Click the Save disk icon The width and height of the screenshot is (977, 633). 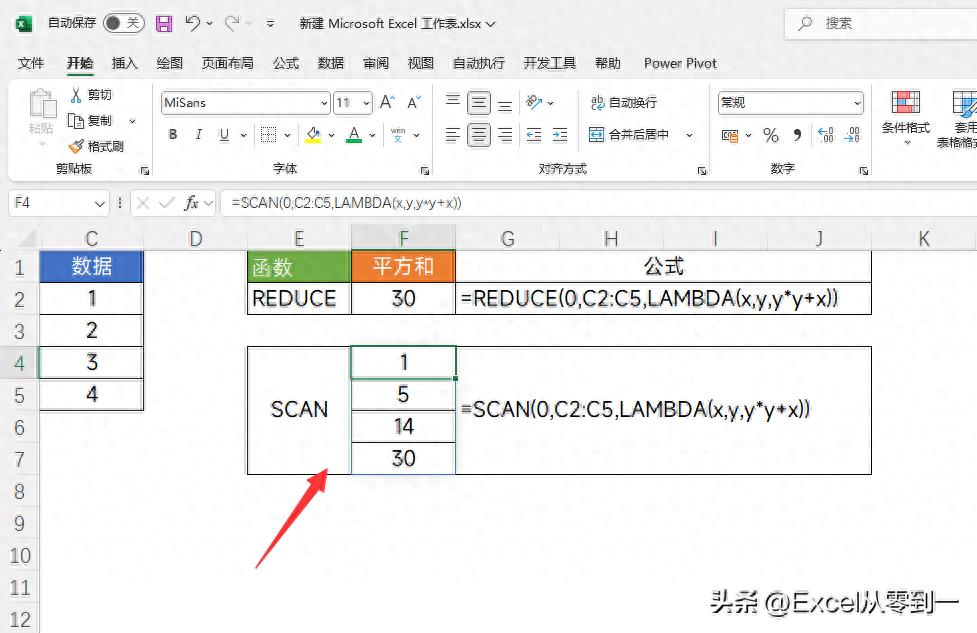tap(164, 24)
